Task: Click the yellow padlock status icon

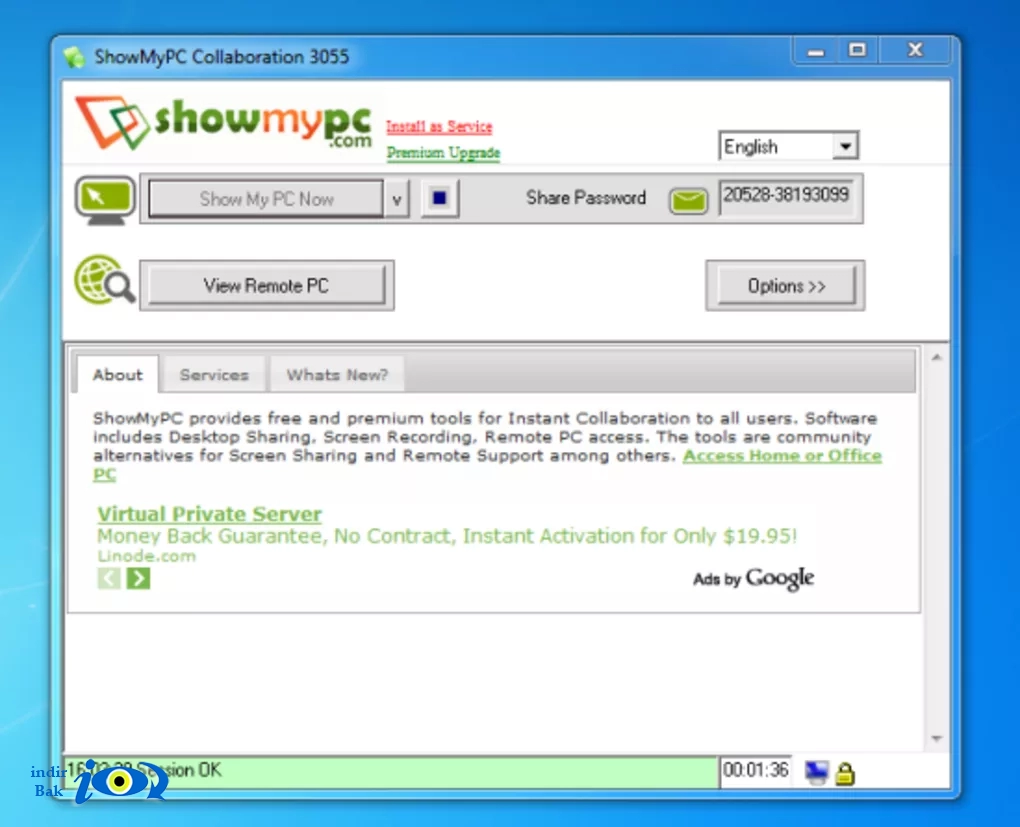Action: 844,773
